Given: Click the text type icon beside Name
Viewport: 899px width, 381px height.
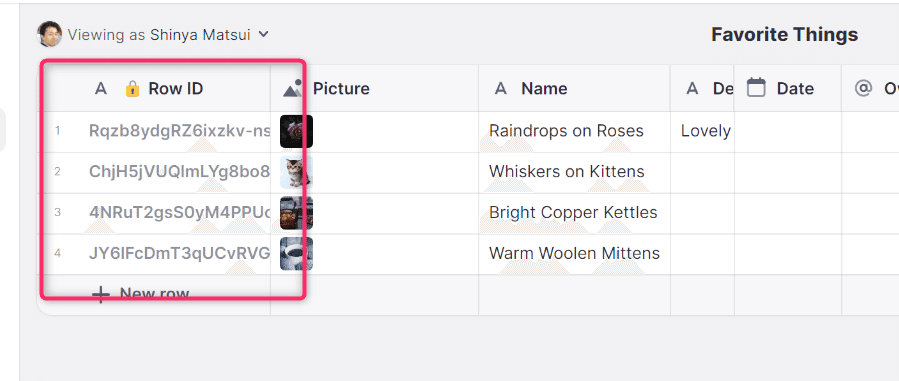Looking at the screenshot, I should (x=501, y=88).
